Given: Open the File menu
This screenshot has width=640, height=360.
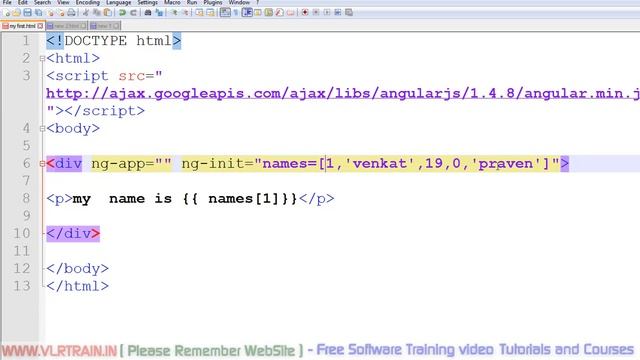Looking at the screenshot, I should (7, 2).
